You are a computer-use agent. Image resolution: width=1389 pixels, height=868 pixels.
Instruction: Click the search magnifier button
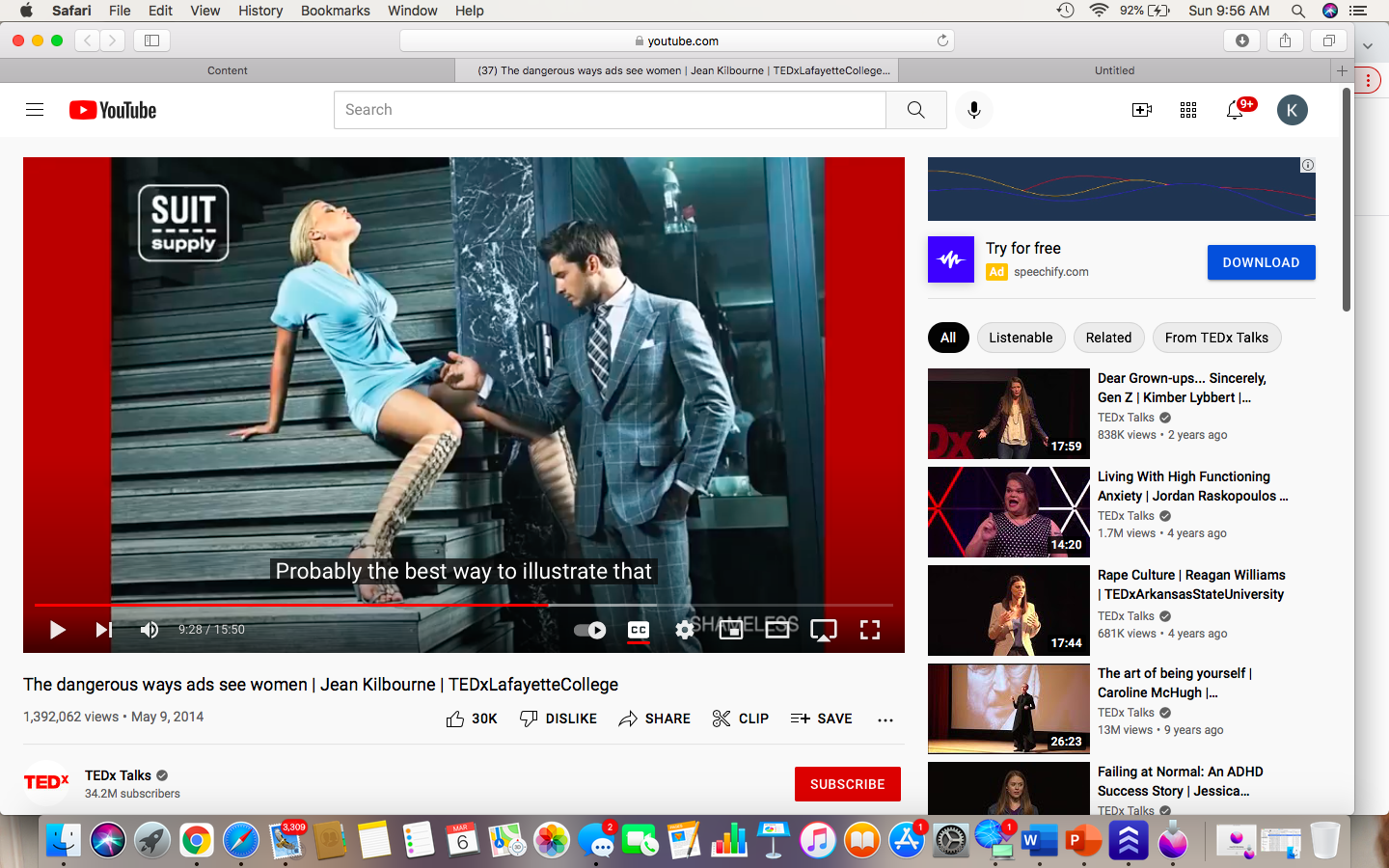click(x=915, y=110)
